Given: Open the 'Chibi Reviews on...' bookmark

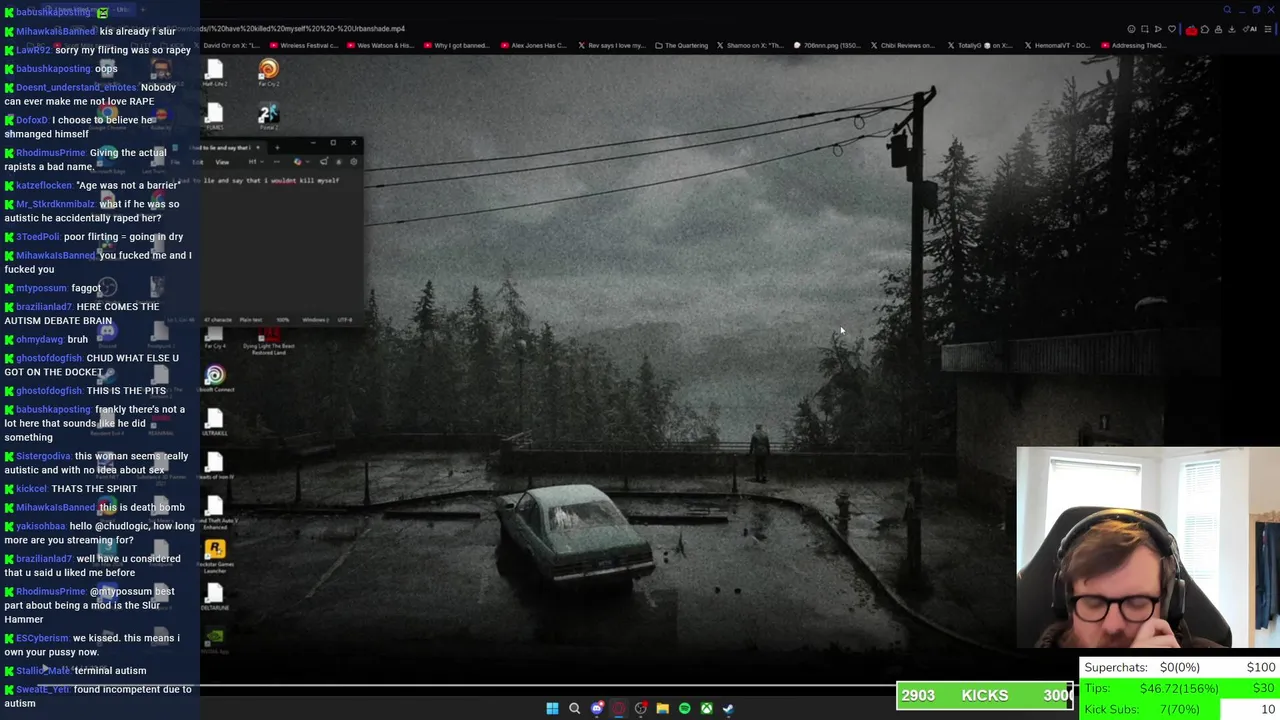Looking at the screenshot, I should 903,45.
